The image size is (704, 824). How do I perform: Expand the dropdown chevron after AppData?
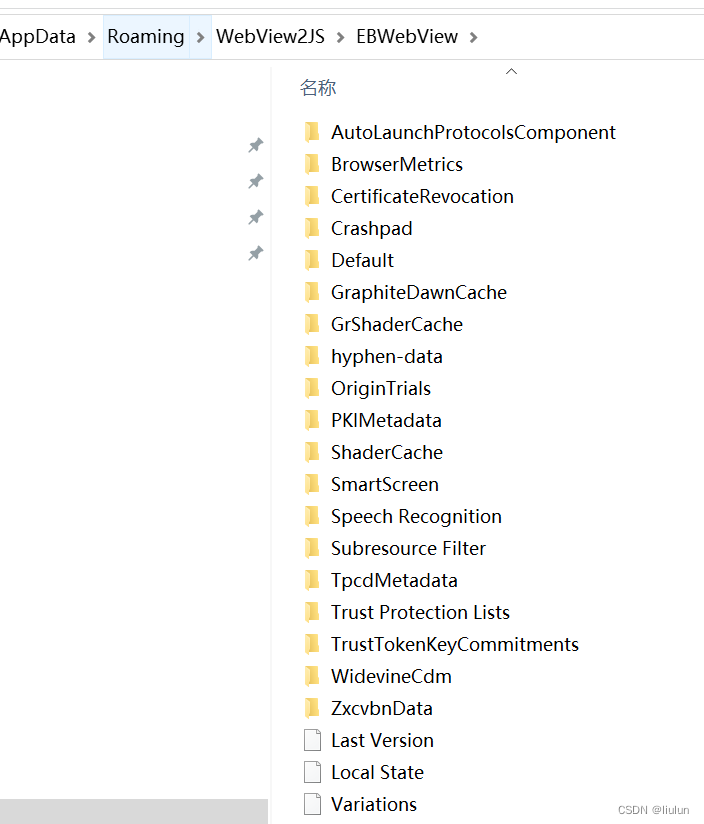point(91,37)
